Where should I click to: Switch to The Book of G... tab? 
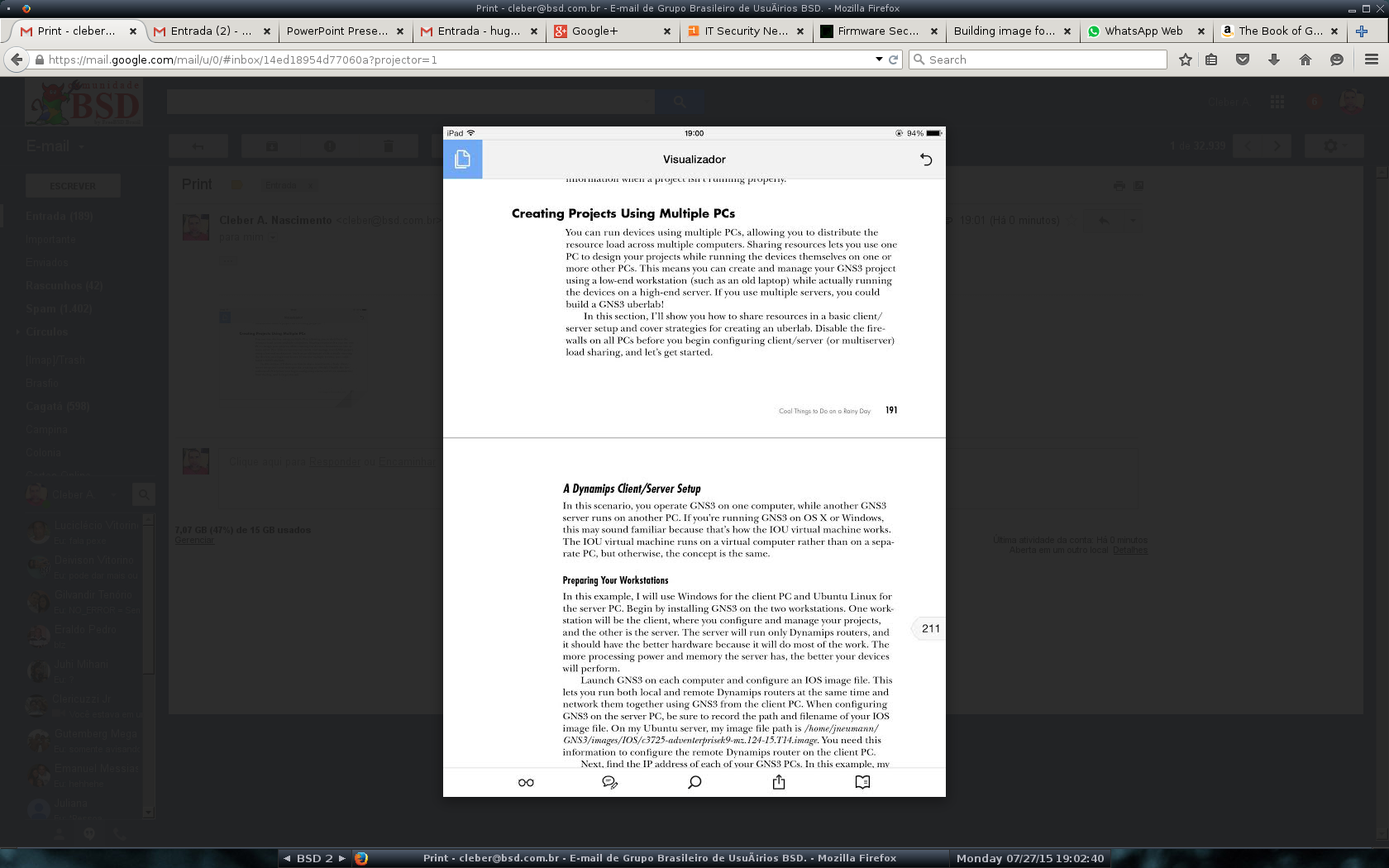coord(1280,31)
